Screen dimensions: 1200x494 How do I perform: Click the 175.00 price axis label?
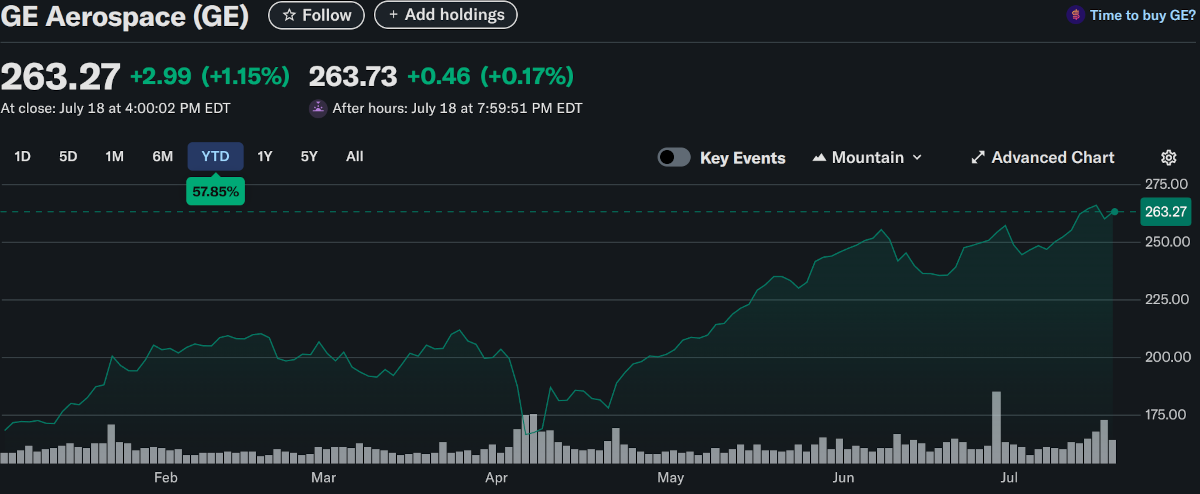point(1166,415)
